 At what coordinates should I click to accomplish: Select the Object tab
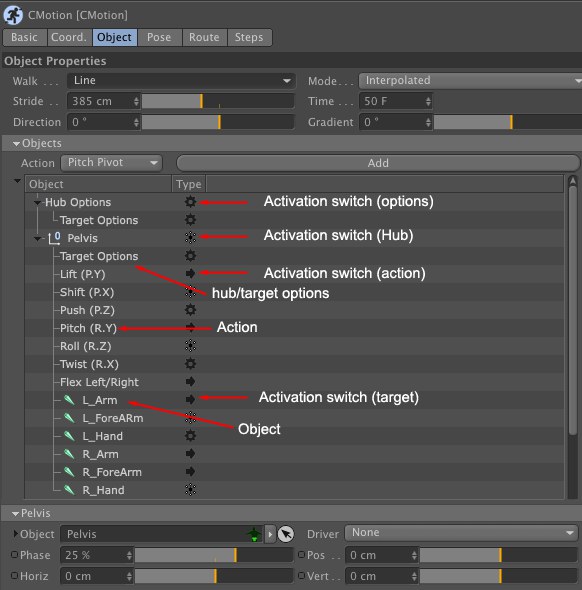point(114,37)
